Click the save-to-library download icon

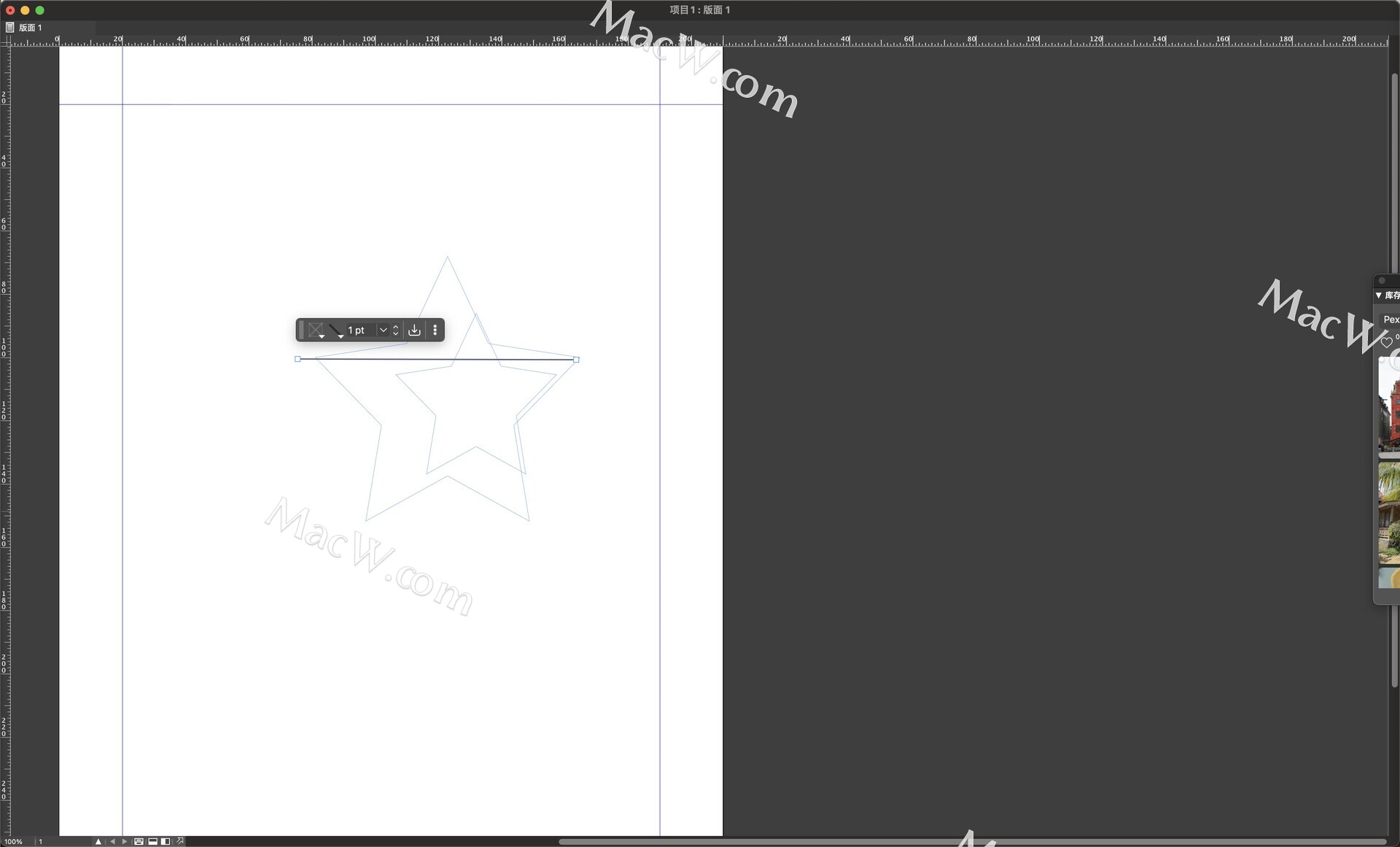[414, 330]
